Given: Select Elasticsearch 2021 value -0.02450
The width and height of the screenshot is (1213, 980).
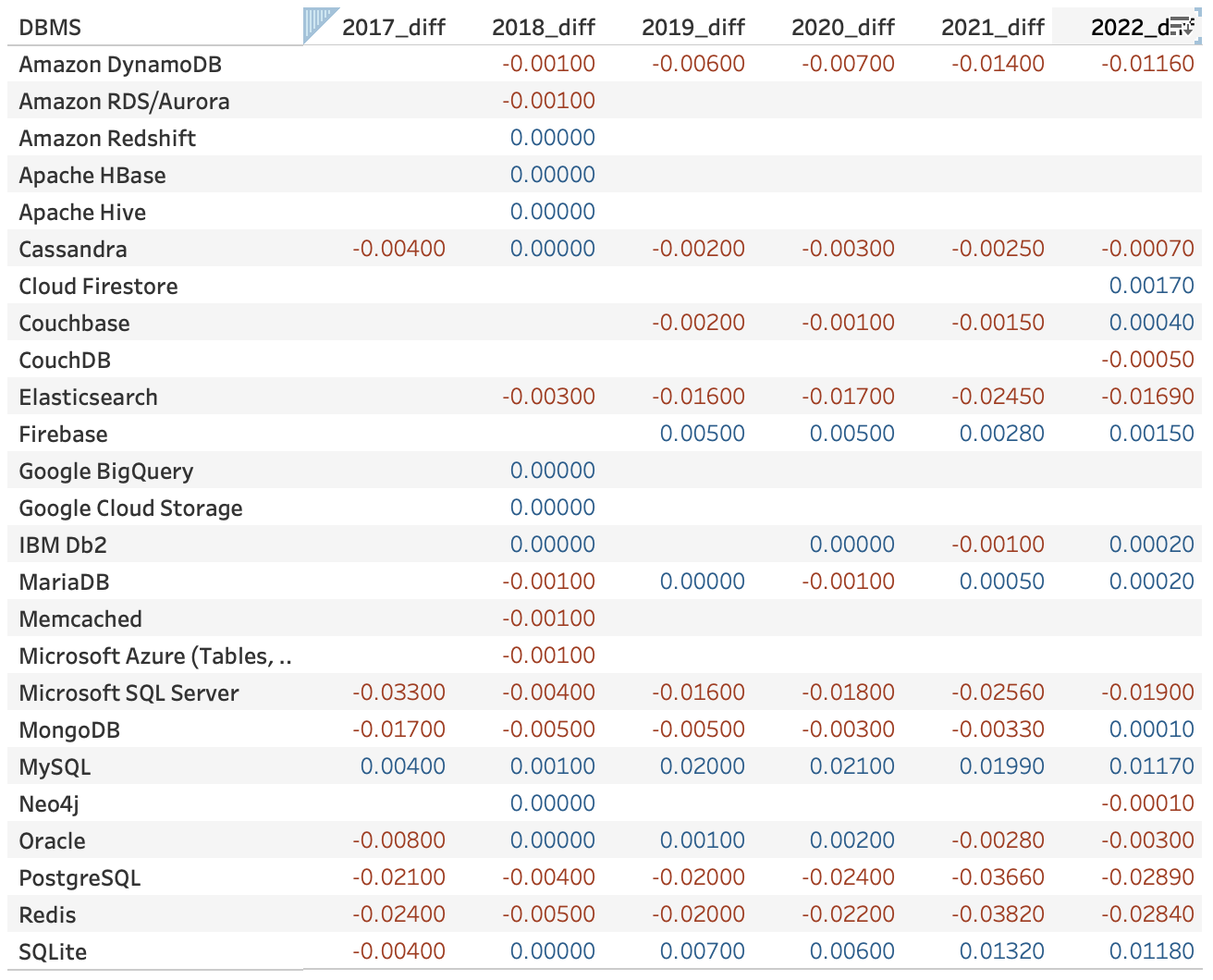Looking at the screenshot, I should [998, 397].
